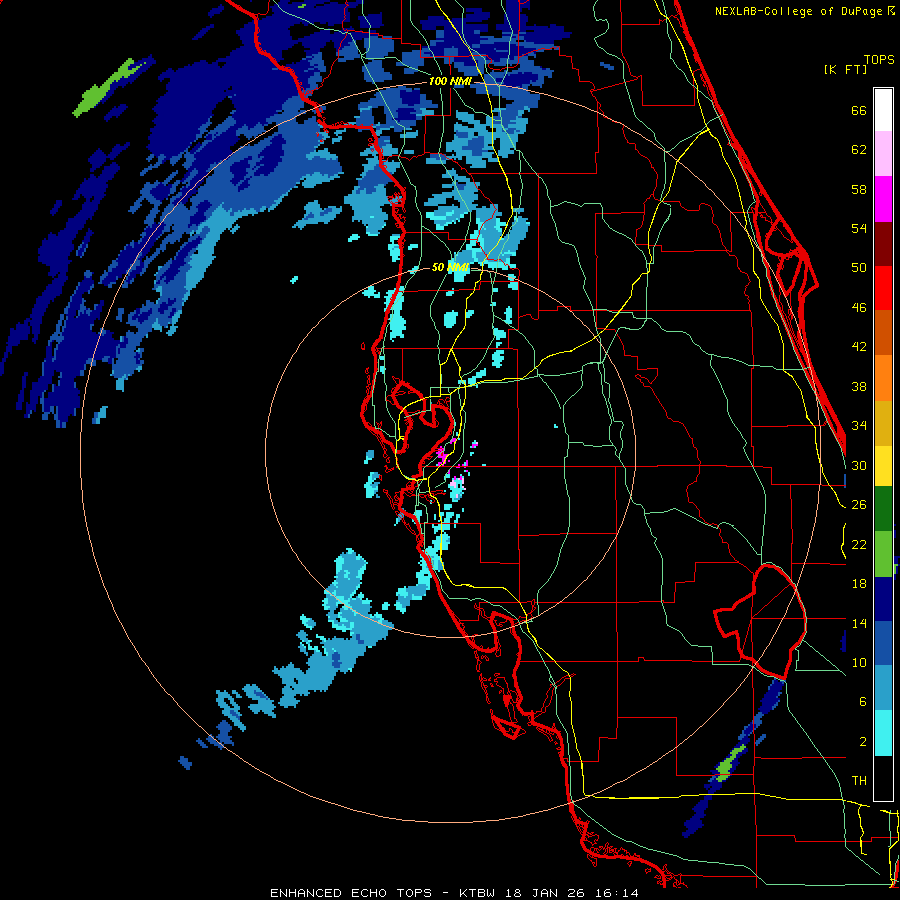
Task: Pick the dark orange legend swatch
Action: 883,332
